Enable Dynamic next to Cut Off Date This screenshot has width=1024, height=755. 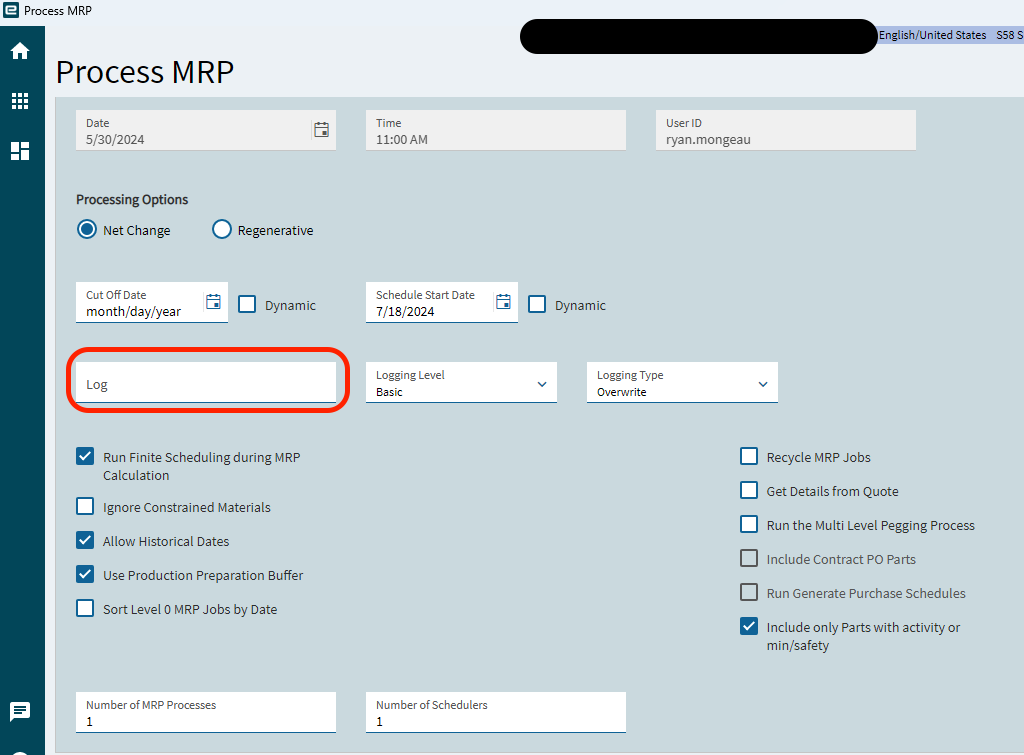[x=247, y=304]
